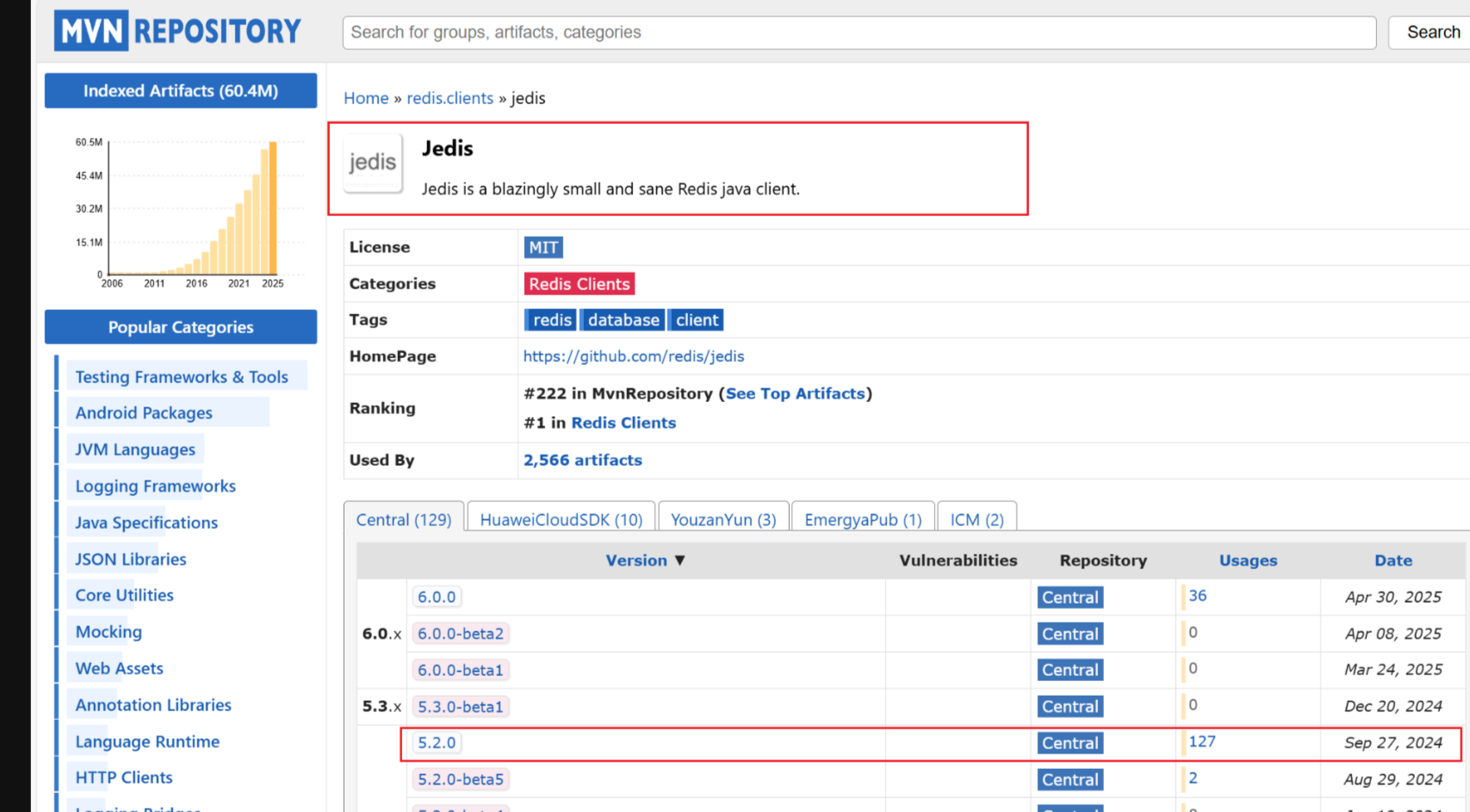Open the 127 usages link for 5.2.0
Screen dimensions: 1470x812
pyautogui.click(x=1202, y=741)
